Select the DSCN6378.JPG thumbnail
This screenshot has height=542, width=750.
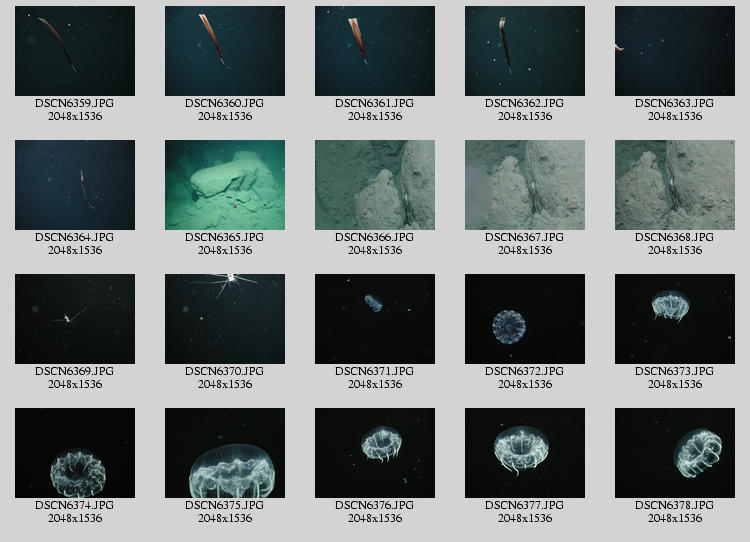pyautogui.click(x=674, y=453)
